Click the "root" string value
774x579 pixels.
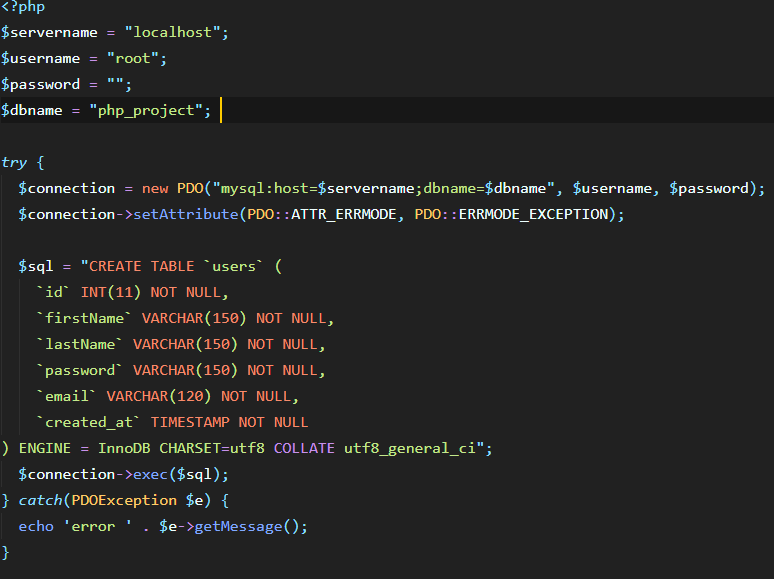132,58
